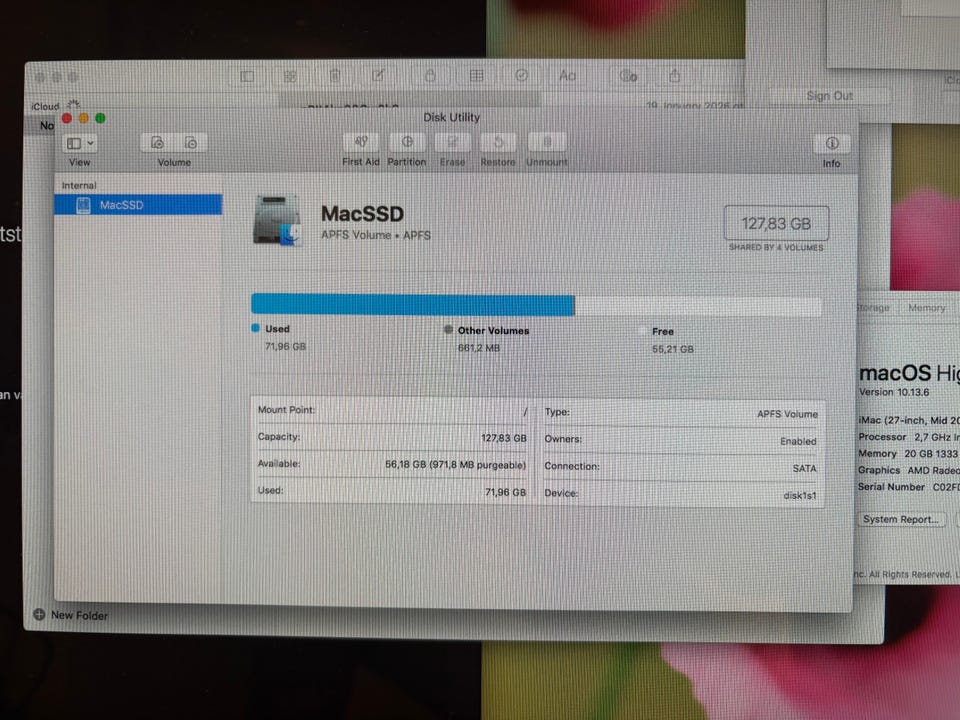Viewport: 960px width, 720px height.
Task: Click the Type value APFS Volume
Action: coord(787,414)
